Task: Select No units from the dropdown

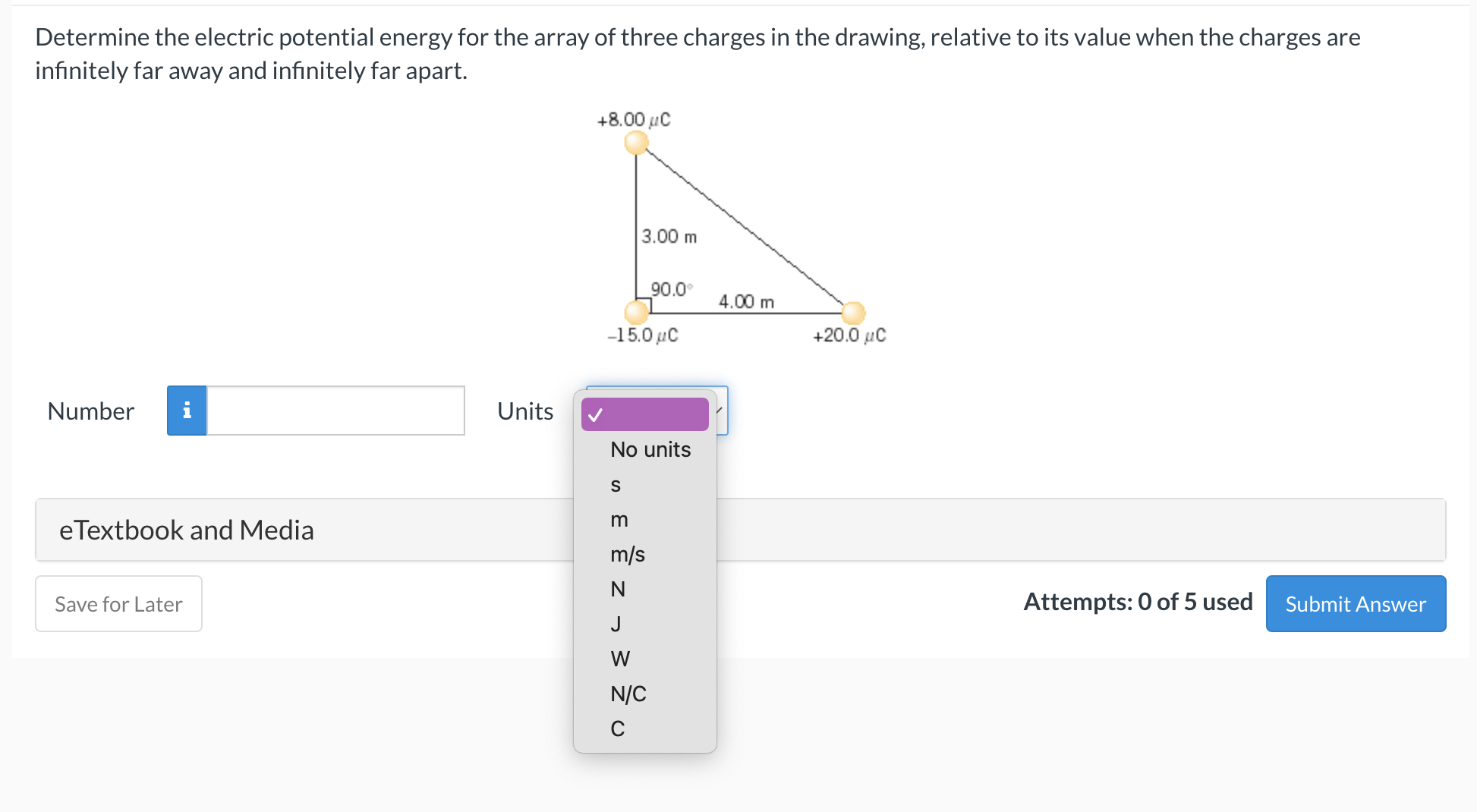Action: point(650,449)
